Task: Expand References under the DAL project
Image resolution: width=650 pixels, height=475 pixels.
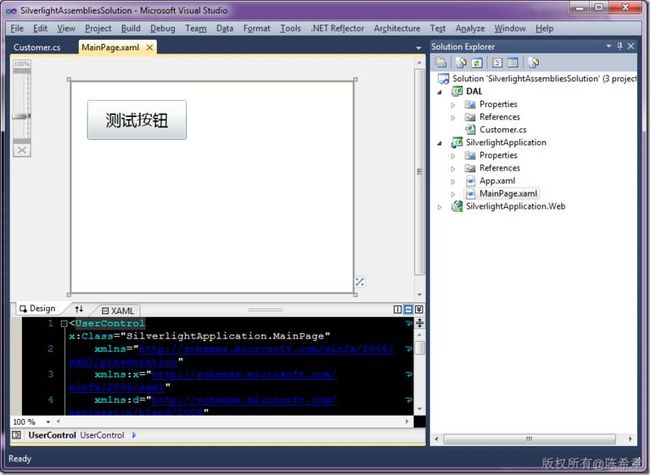Action: tap(453, 118)
